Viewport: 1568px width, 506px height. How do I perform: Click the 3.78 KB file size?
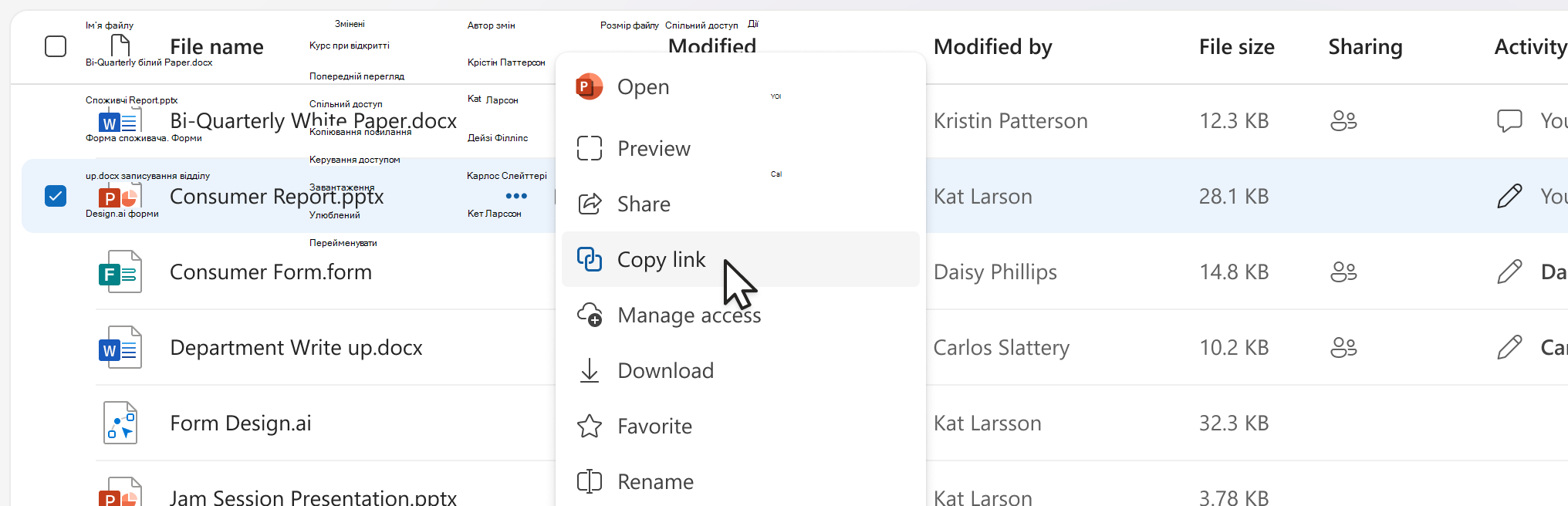pyautogui.click(x=1234, y=498)
